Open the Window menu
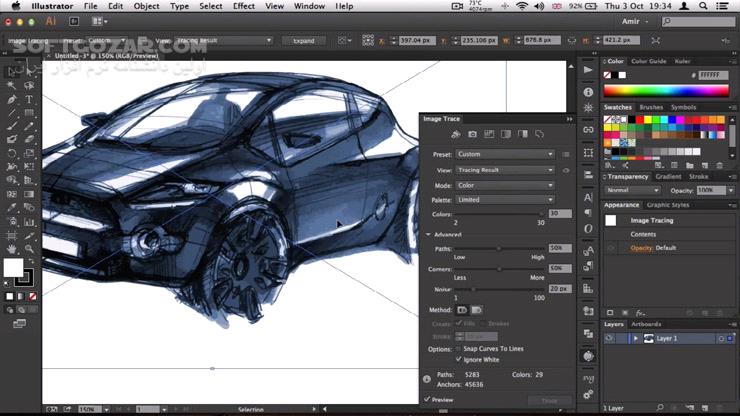This screenshot has height=416, width=740. click(309, 6)
